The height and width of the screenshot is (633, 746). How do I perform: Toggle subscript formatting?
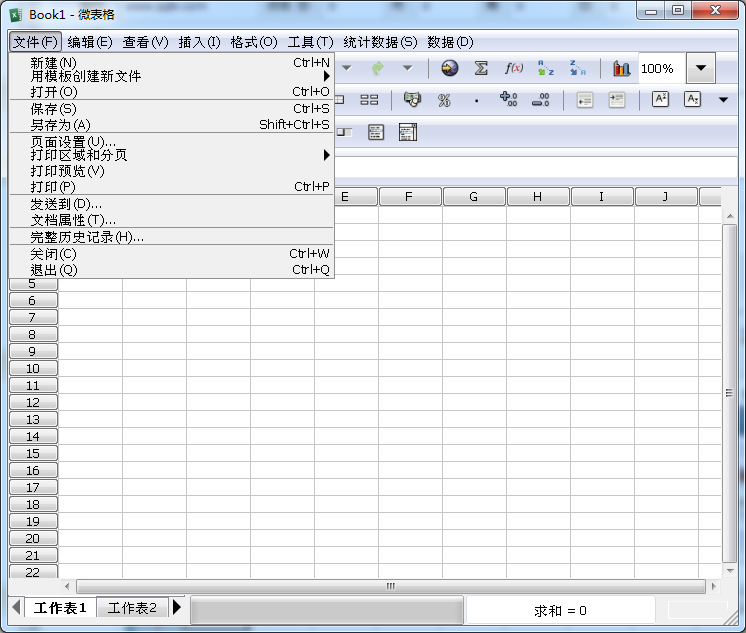692,100
